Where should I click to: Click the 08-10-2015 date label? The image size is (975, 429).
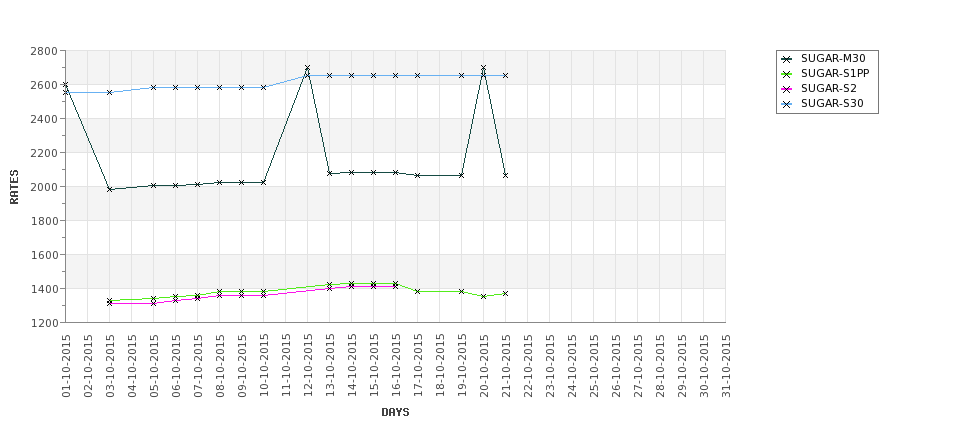219,366
